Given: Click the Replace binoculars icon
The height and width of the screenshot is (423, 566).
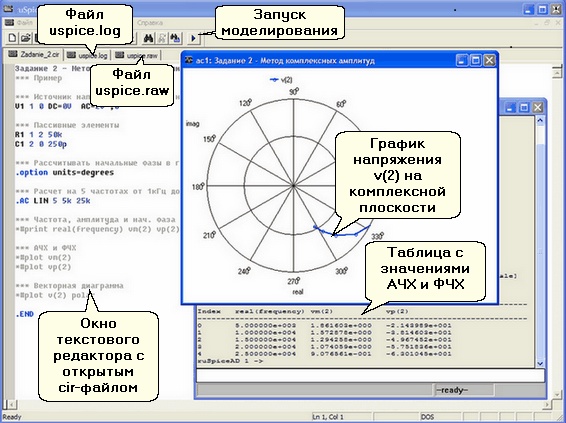Looking at the screenshot, I should pyautogui.click(x=176, y=38).
